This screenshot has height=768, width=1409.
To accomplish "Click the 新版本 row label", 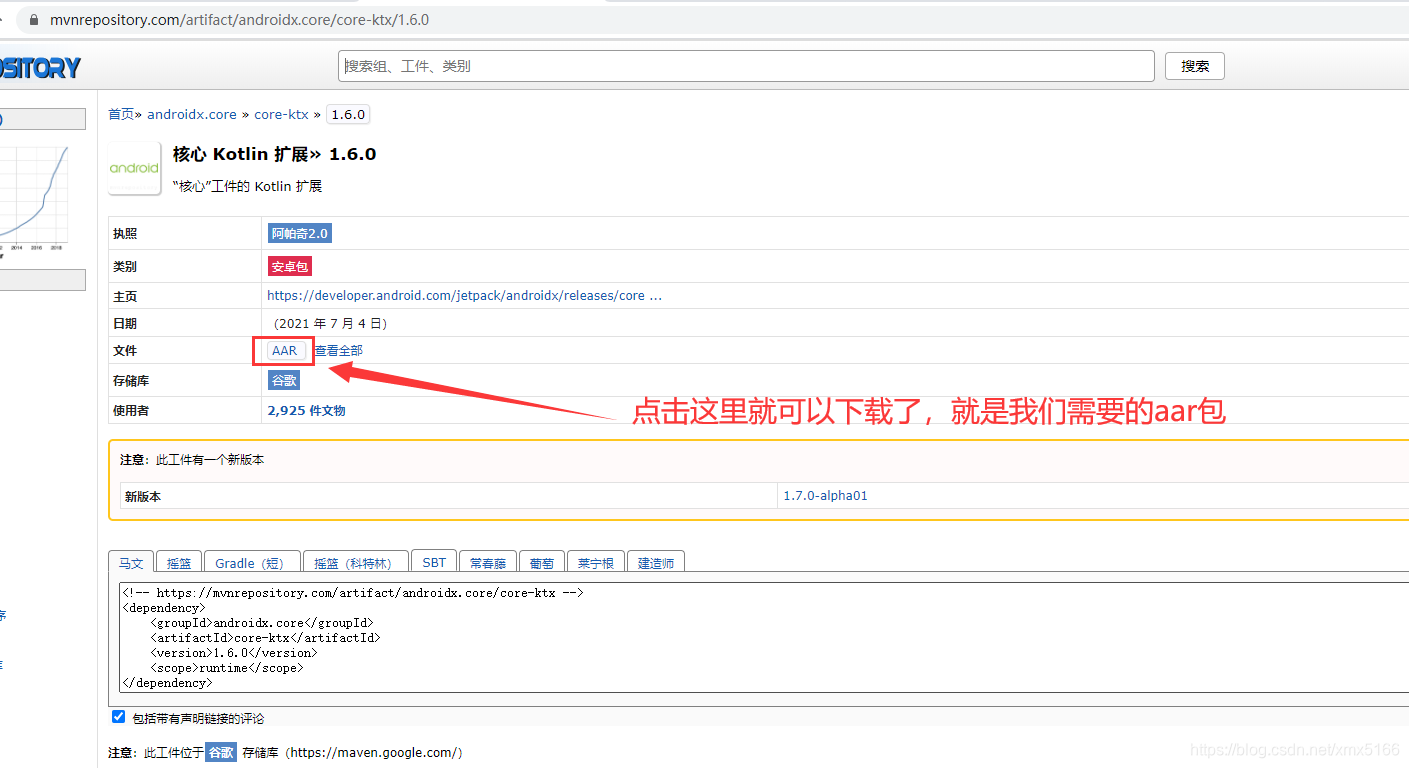I will (x=142, y=495).
